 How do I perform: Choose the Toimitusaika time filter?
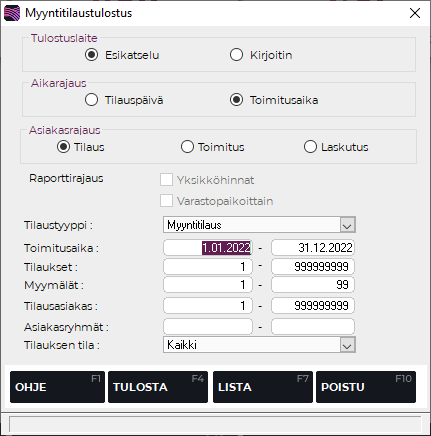point(236,100)
